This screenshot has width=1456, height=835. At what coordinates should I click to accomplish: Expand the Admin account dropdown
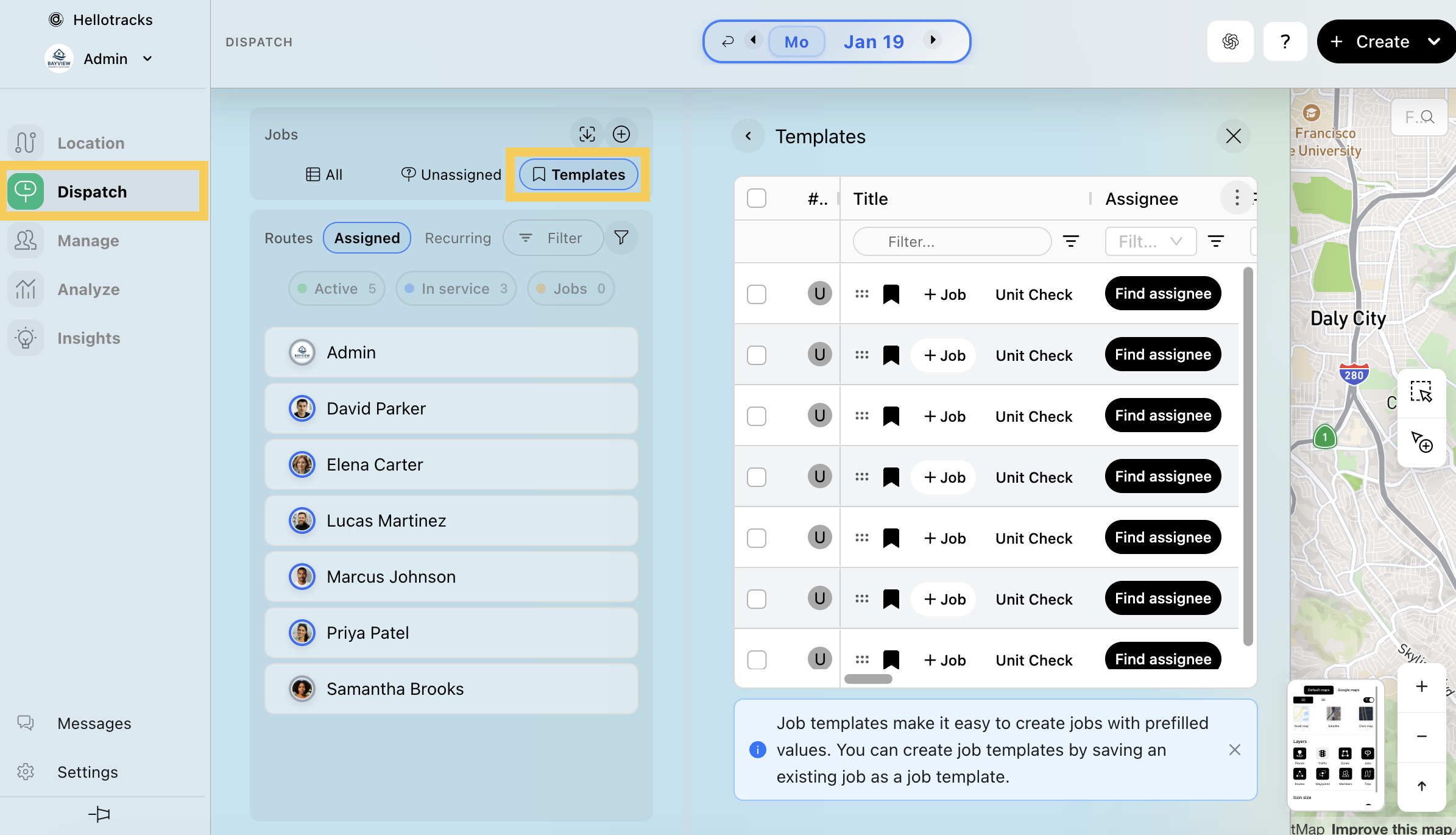pos(147,59)
